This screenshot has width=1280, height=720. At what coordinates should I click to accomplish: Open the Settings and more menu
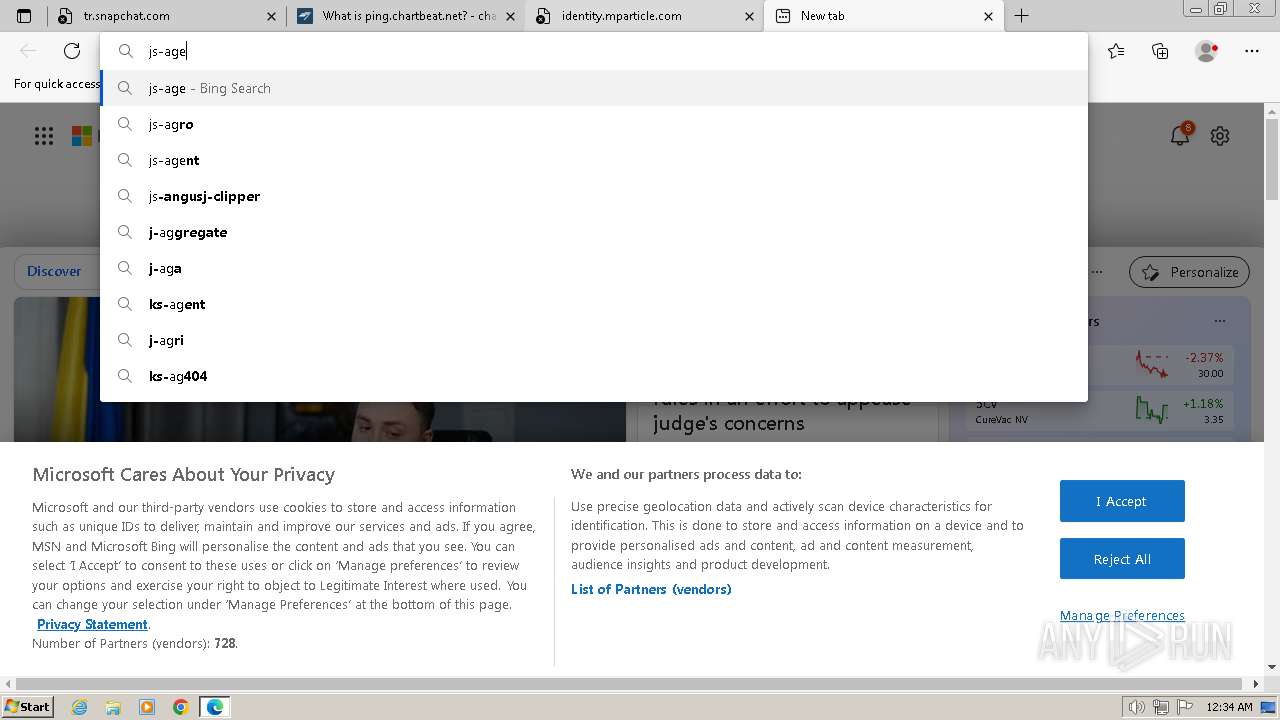(x=1252, y=51)
